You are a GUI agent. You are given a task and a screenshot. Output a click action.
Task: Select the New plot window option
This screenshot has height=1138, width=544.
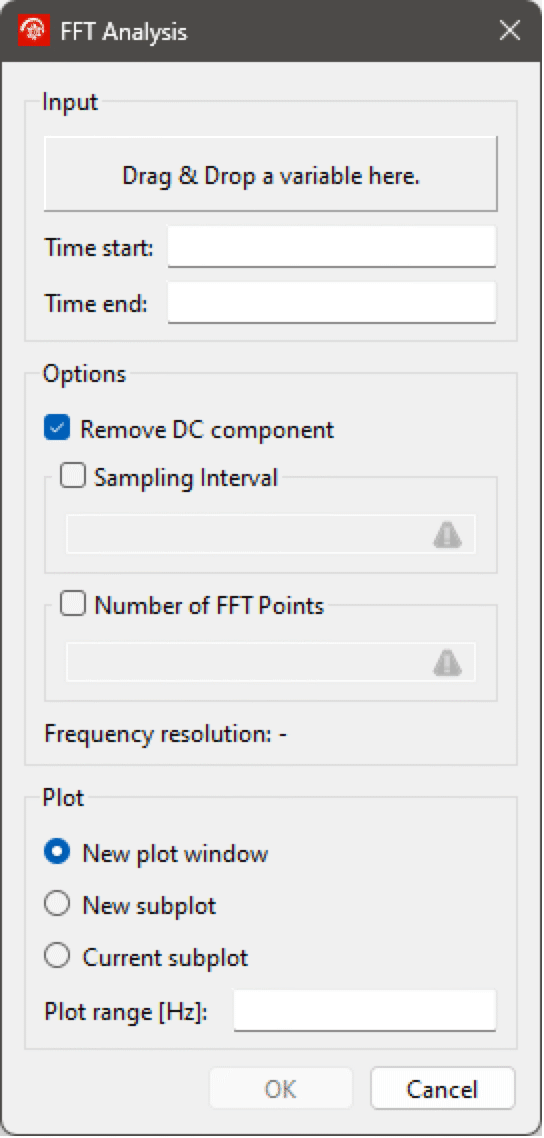coord(57,853)
